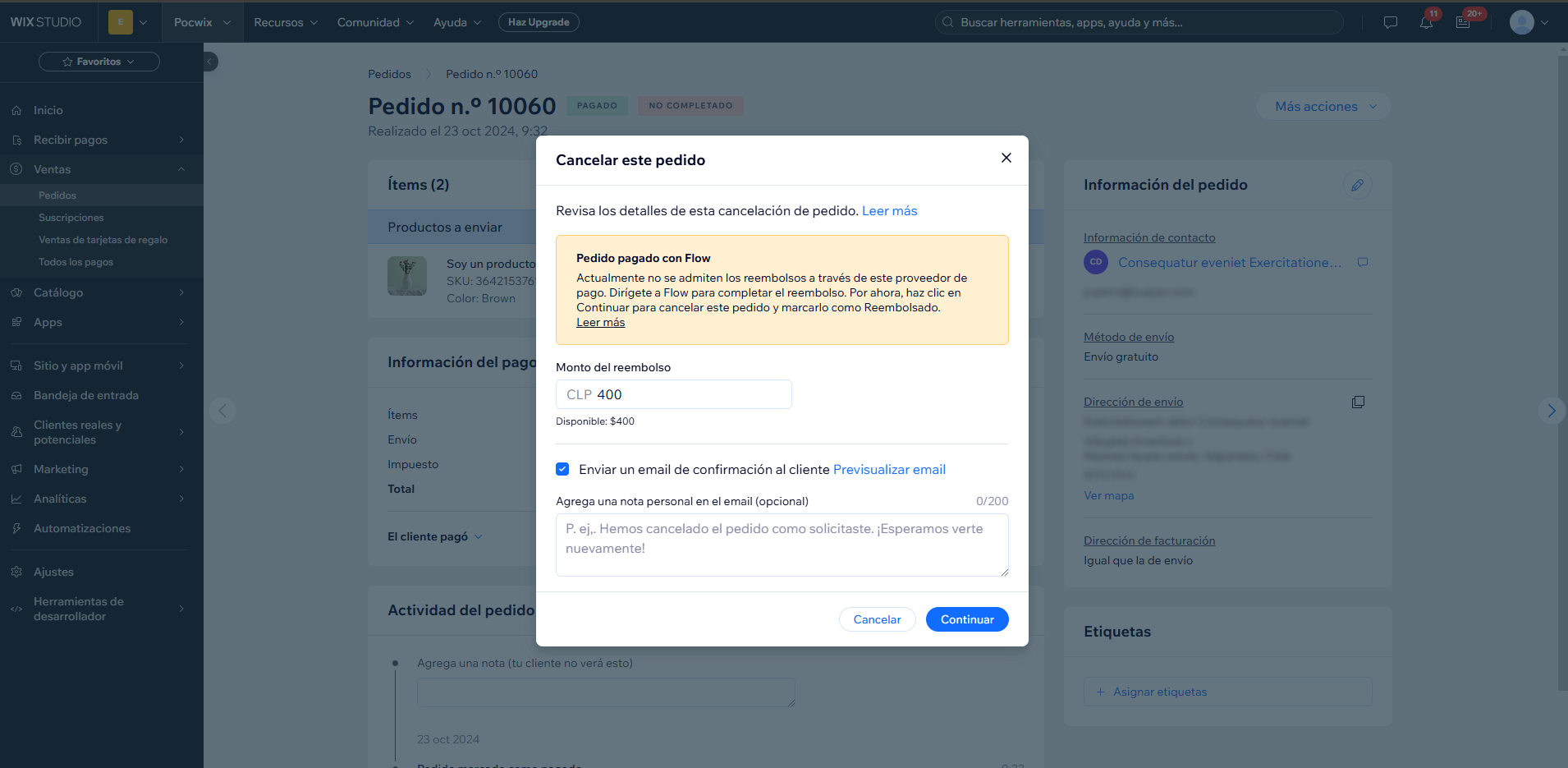Screen dimensions: 1568x768
Task: Open the chat messages icon in top bar
Action: 1390,23
